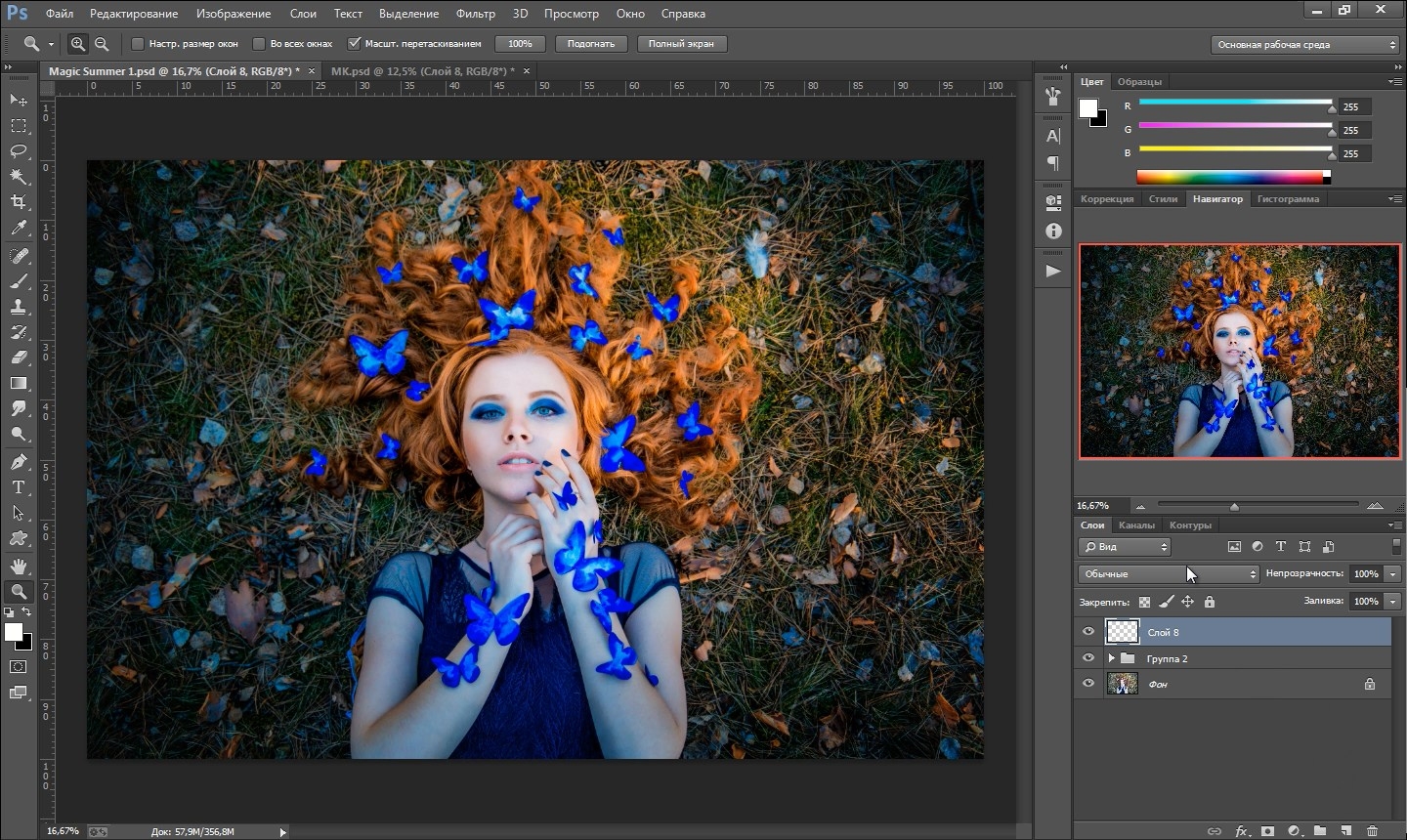Hide the Фон layer
Image resolution: width=1407 pixels, height=840 pixels.
tap(1088, 684)
